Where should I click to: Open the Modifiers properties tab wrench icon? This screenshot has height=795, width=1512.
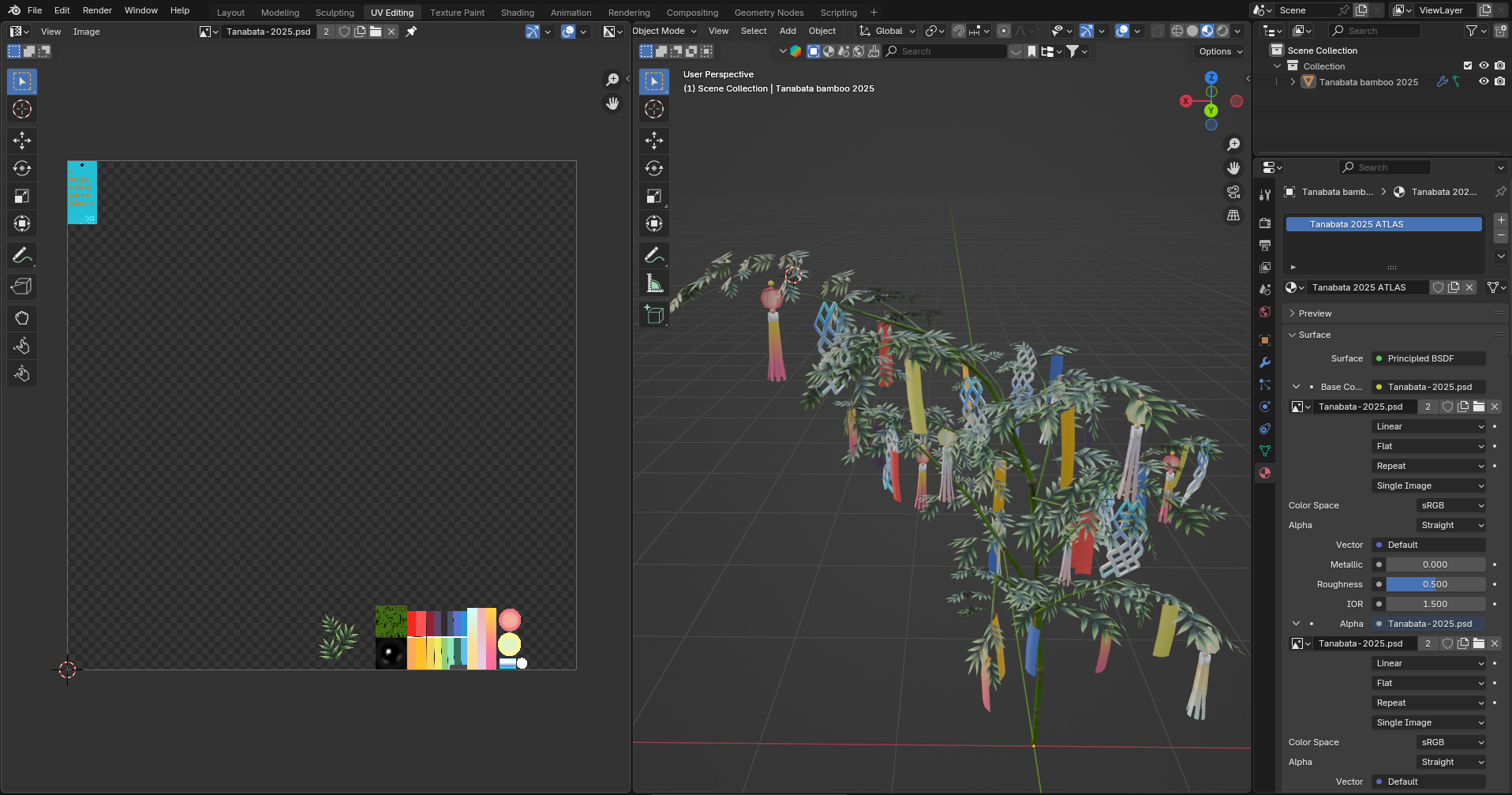[x=1265, y=362]
